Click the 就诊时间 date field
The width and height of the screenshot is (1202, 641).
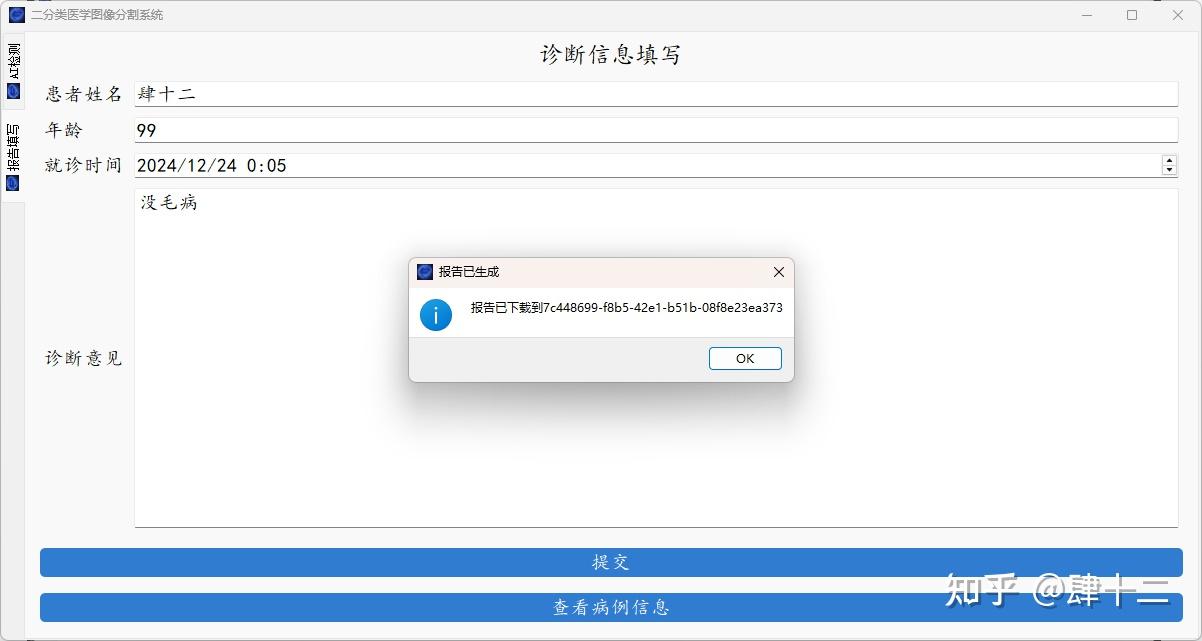tap(400, 164)
